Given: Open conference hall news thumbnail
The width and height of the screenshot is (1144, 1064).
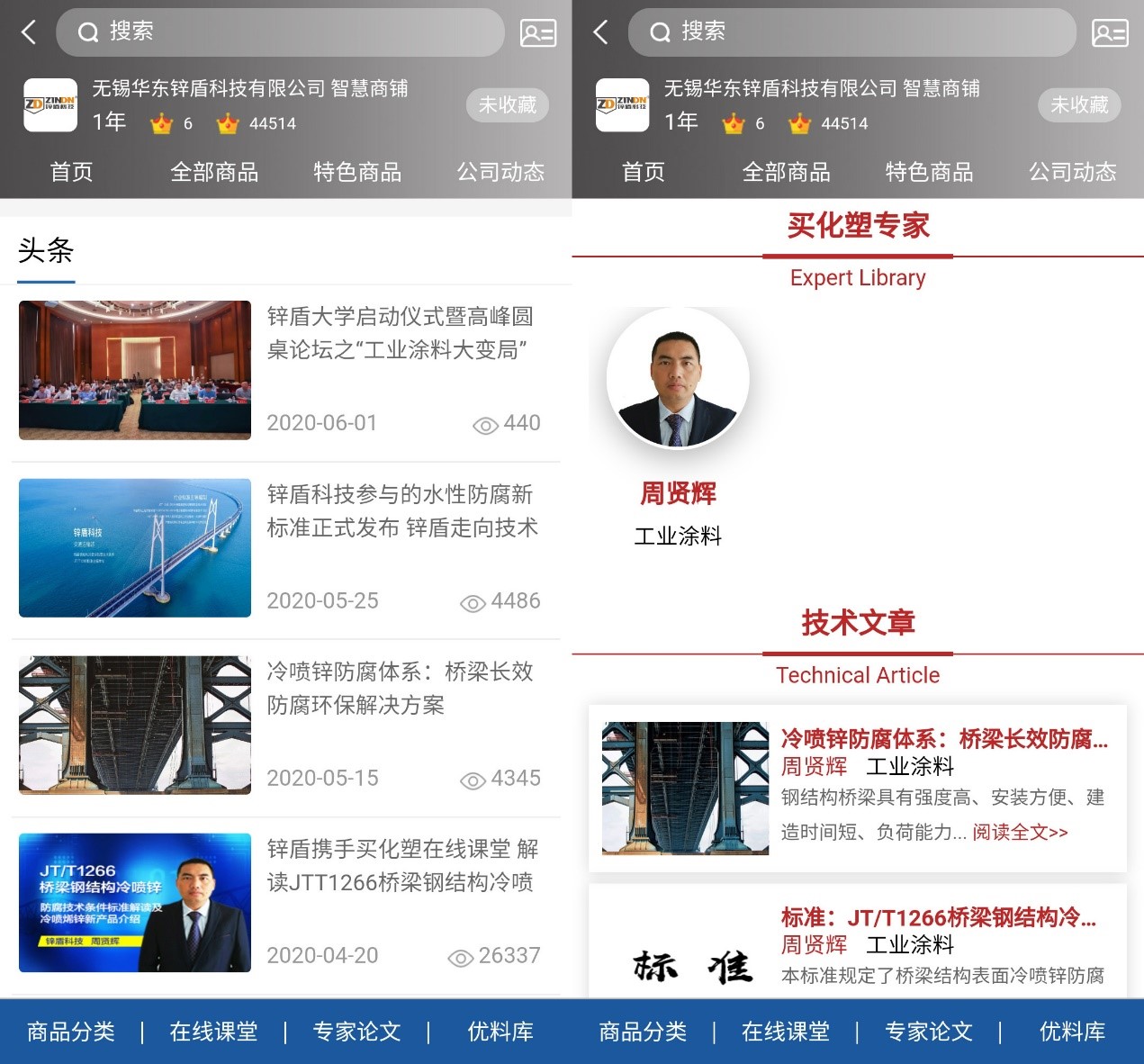Looking at the screenshot, I should pos(135,370).
